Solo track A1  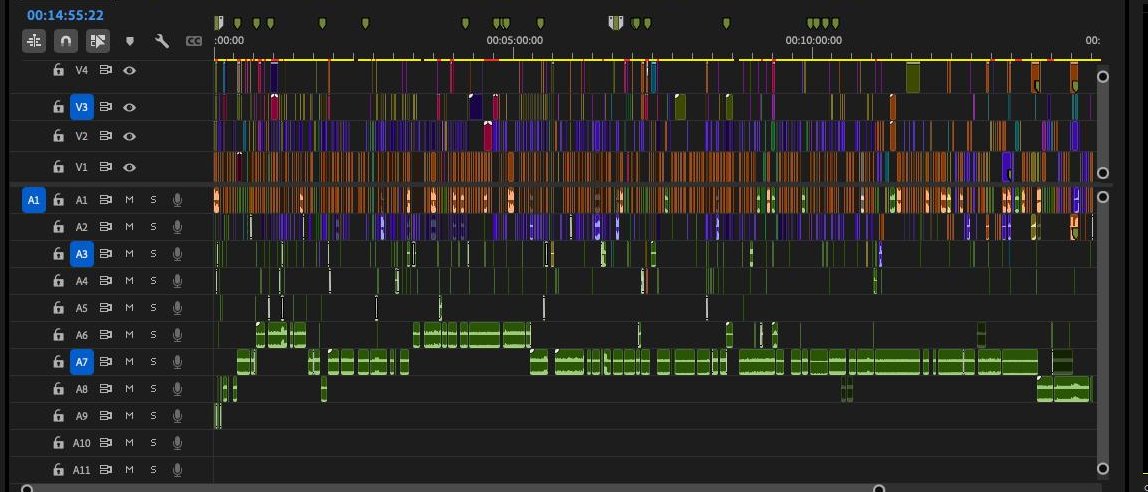153,200
